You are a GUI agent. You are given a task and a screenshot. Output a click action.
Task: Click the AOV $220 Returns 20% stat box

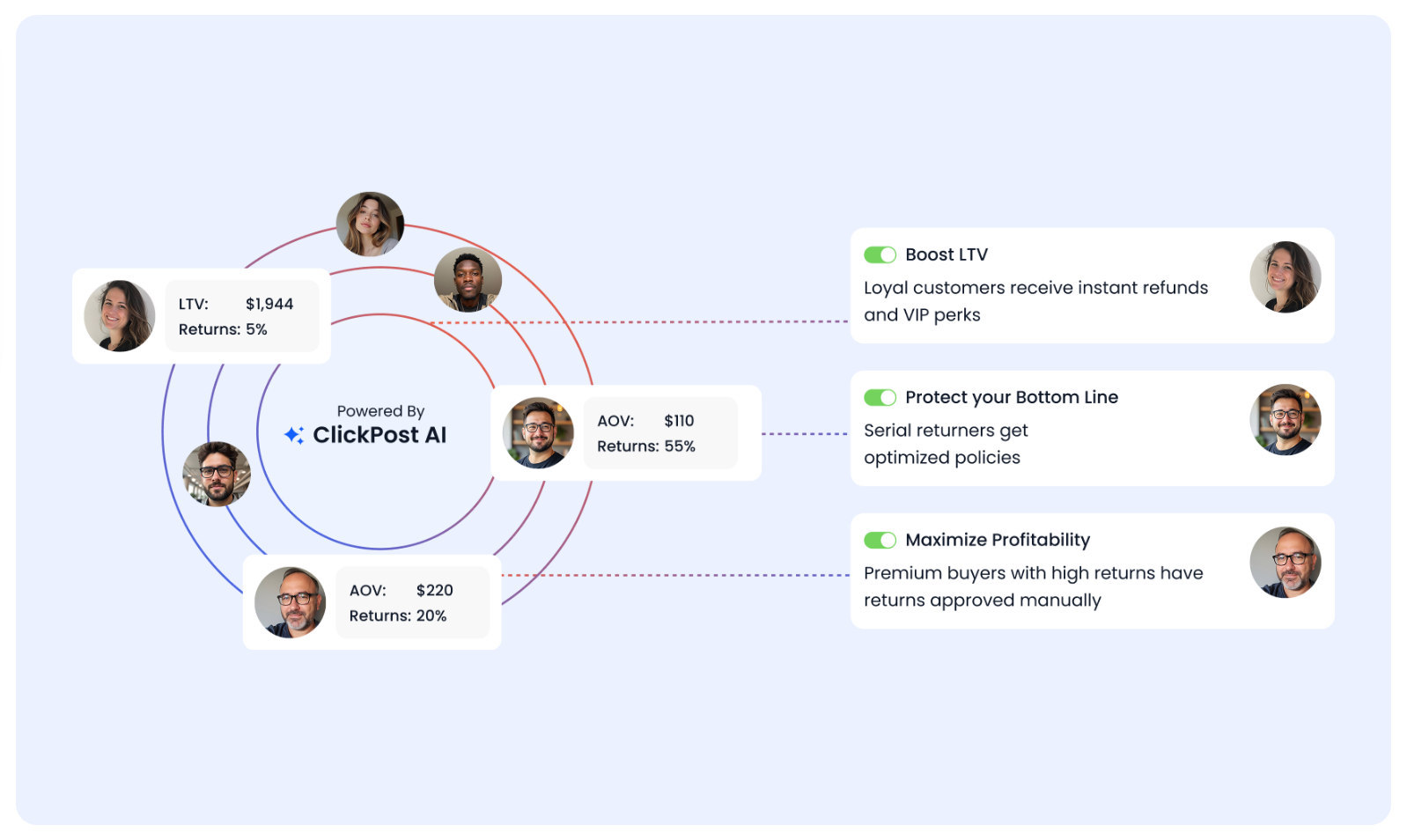(x=412, y=602)
